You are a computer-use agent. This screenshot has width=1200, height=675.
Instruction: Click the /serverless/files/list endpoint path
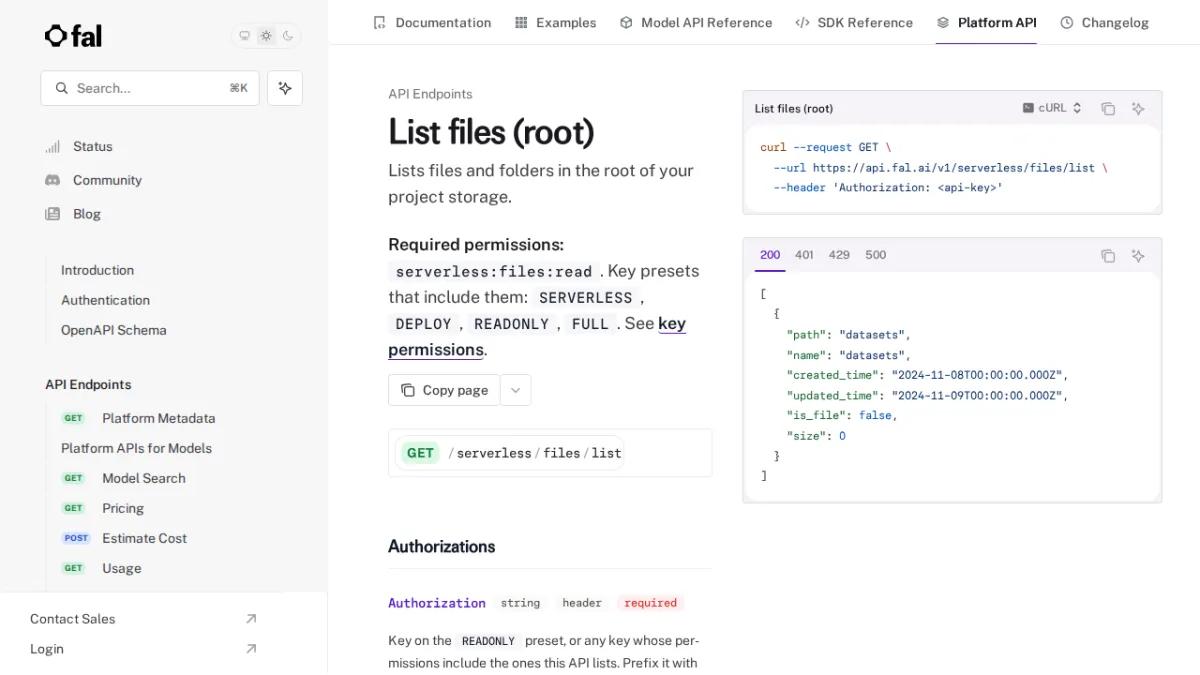click(535, 453)
